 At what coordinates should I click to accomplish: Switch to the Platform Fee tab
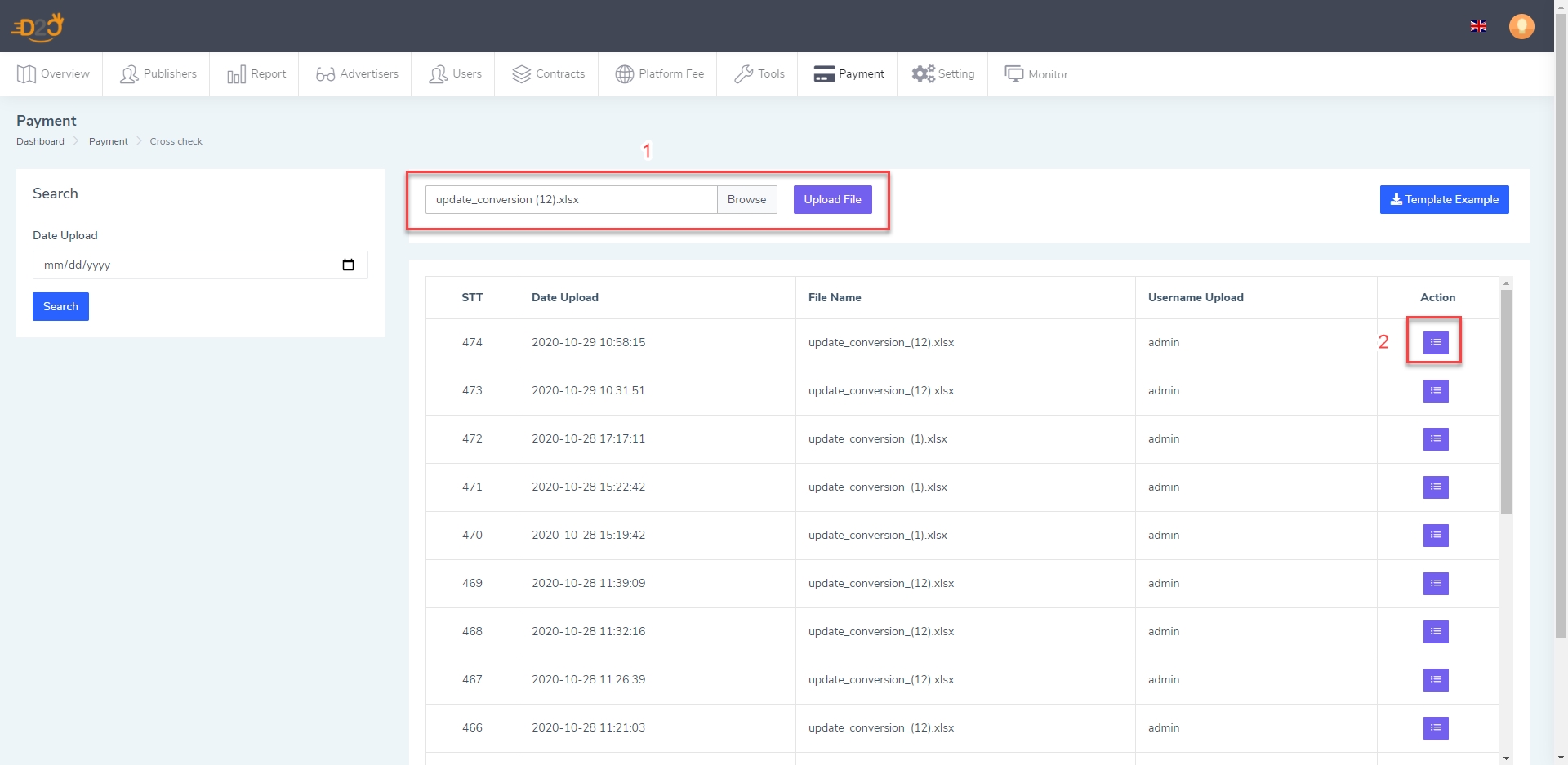pos(659,74)
